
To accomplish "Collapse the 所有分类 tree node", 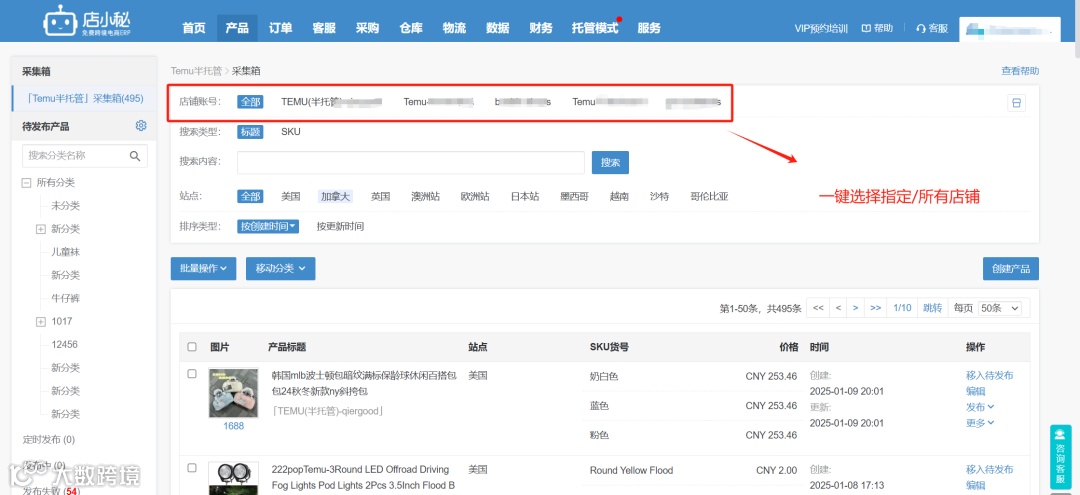I will click(x=26, y=182).
